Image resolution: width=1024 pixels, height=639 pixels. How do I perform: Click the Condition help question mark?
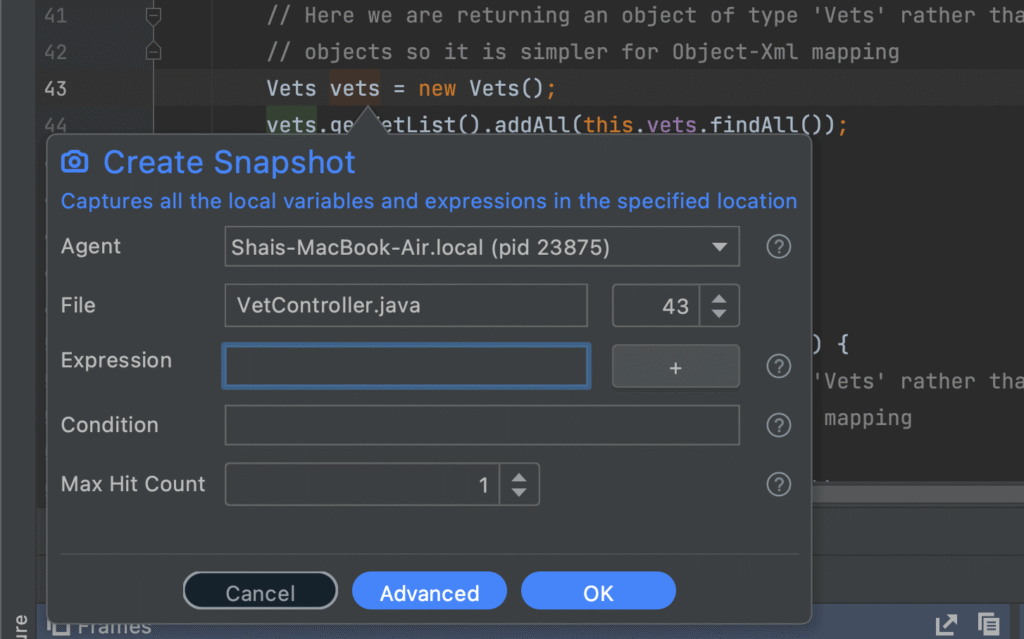click(x=778, y=425)
